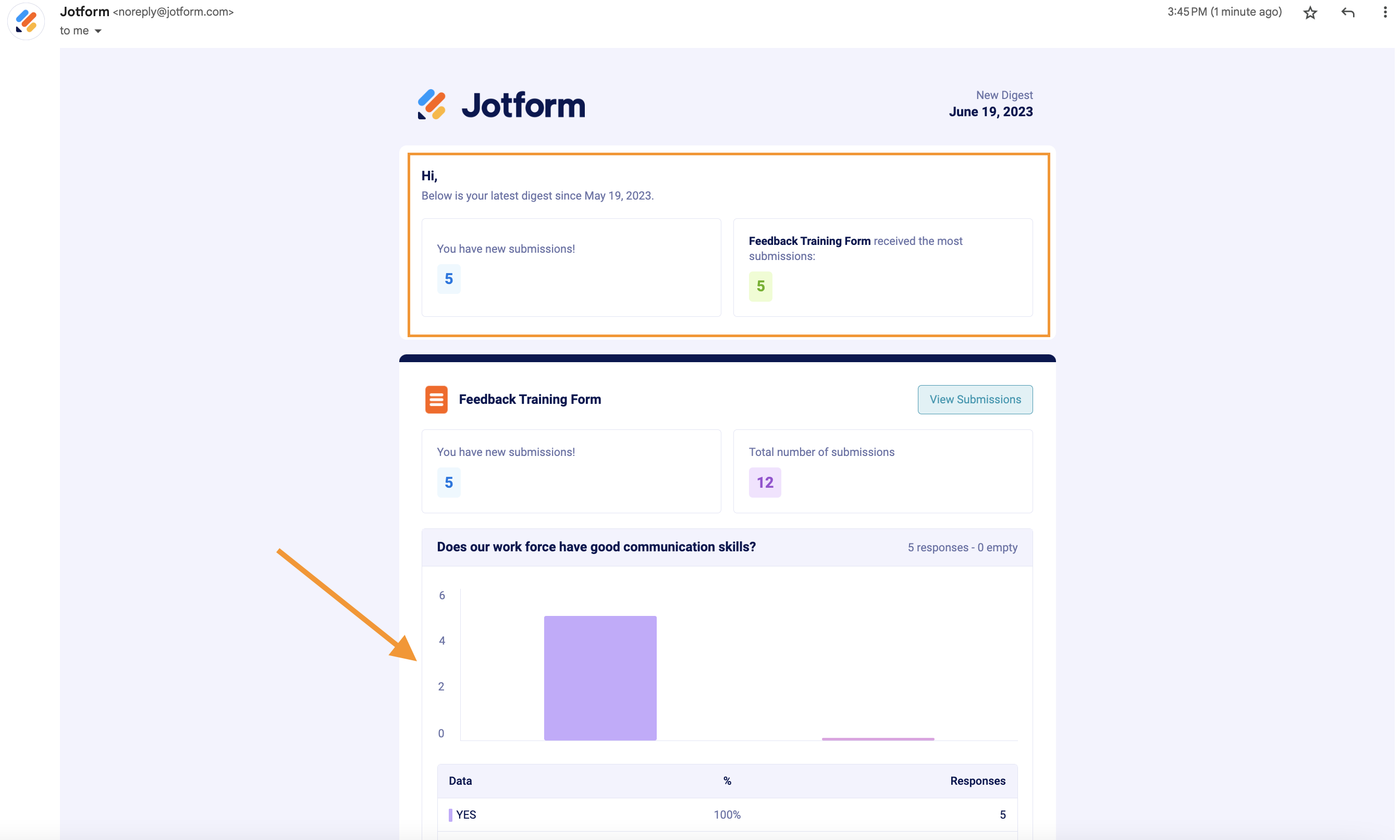The image size is (1400, 840).
Task: Expand the 'to me' recipient details arrow
Action: 98,31
